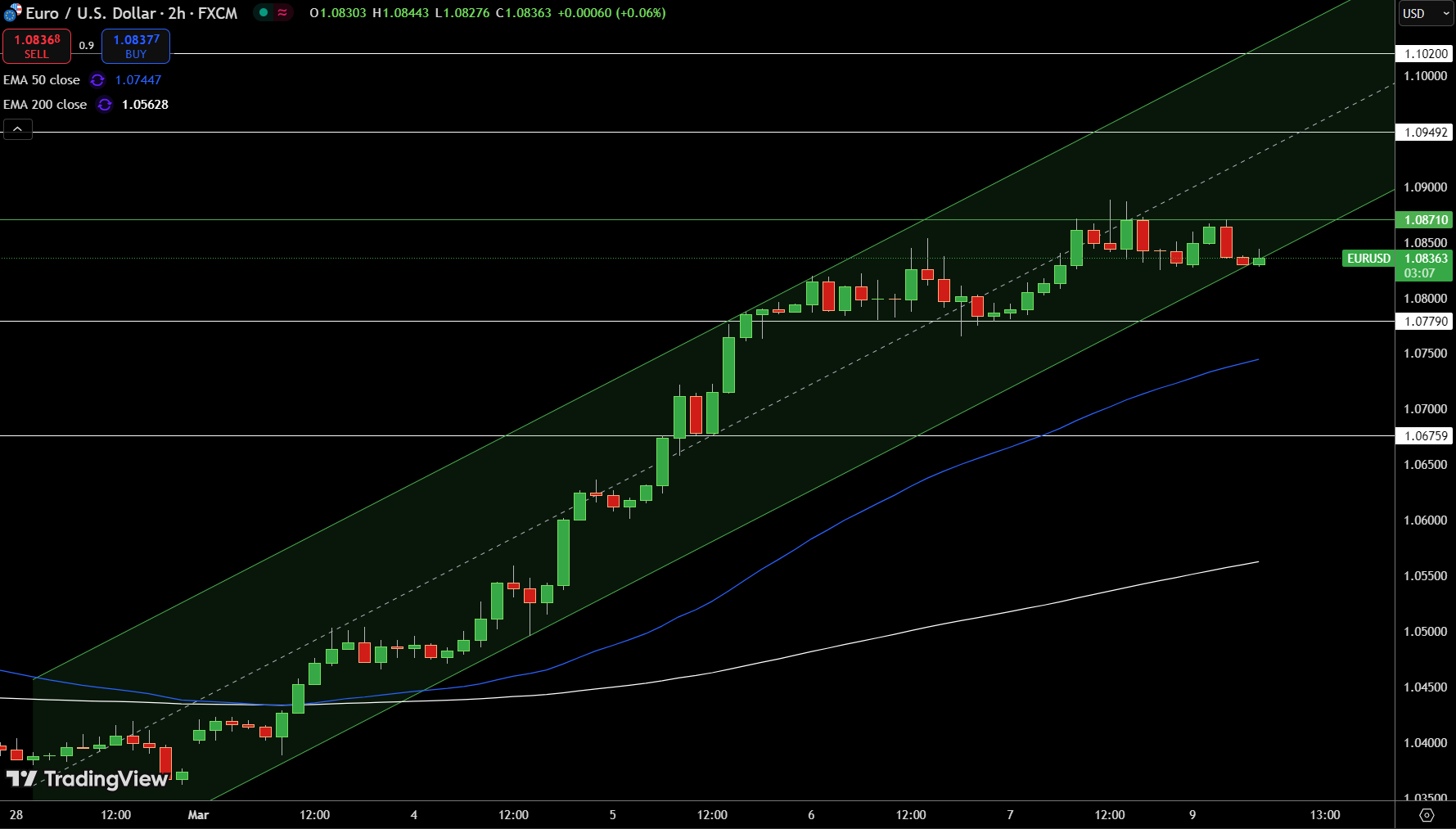Click the BUY button at 1.08377
The image size is (1456, 829).
[136, 46]
